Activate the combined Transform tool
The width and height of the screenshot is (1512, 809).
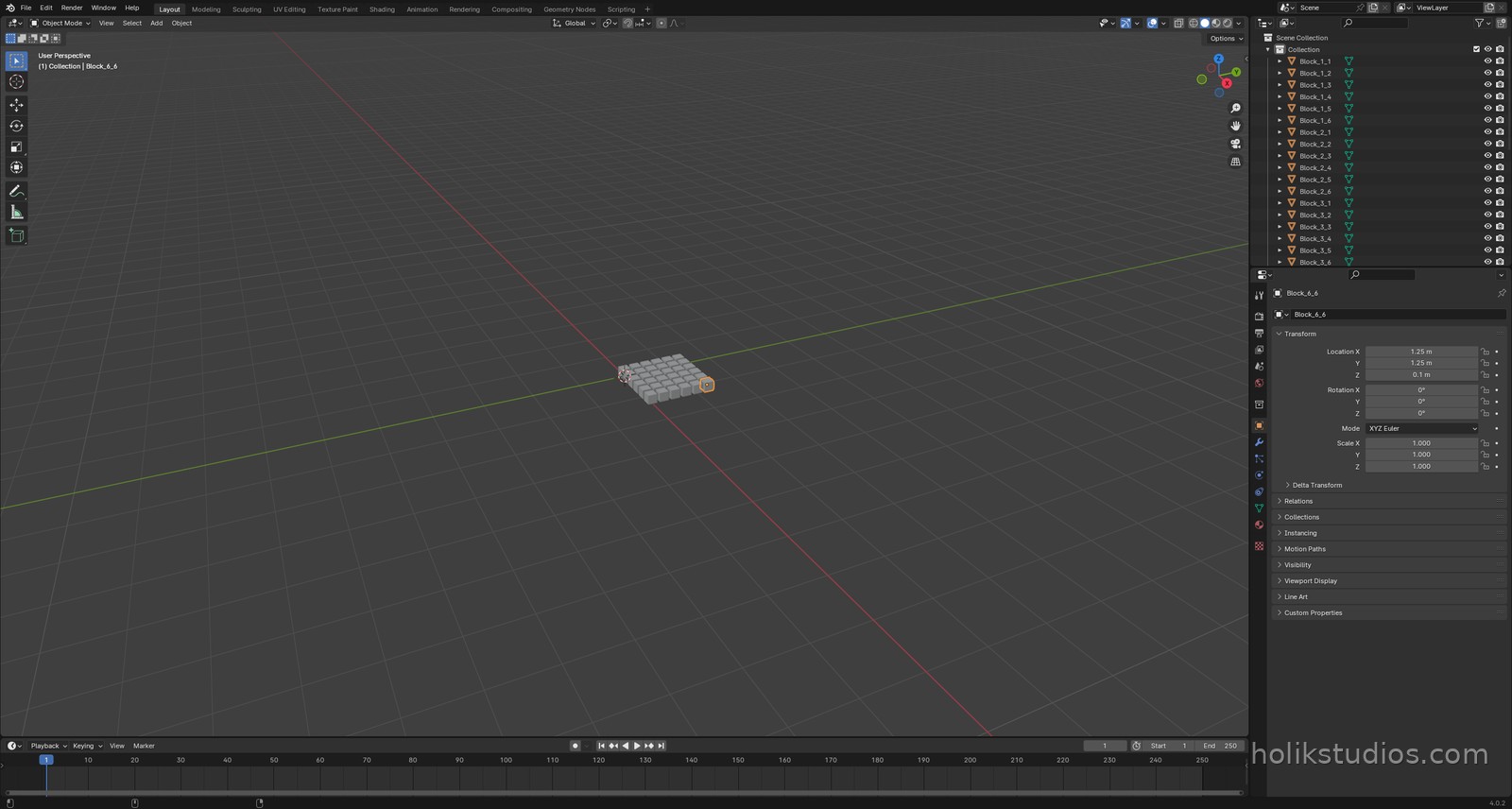click(x=16, y=167)
